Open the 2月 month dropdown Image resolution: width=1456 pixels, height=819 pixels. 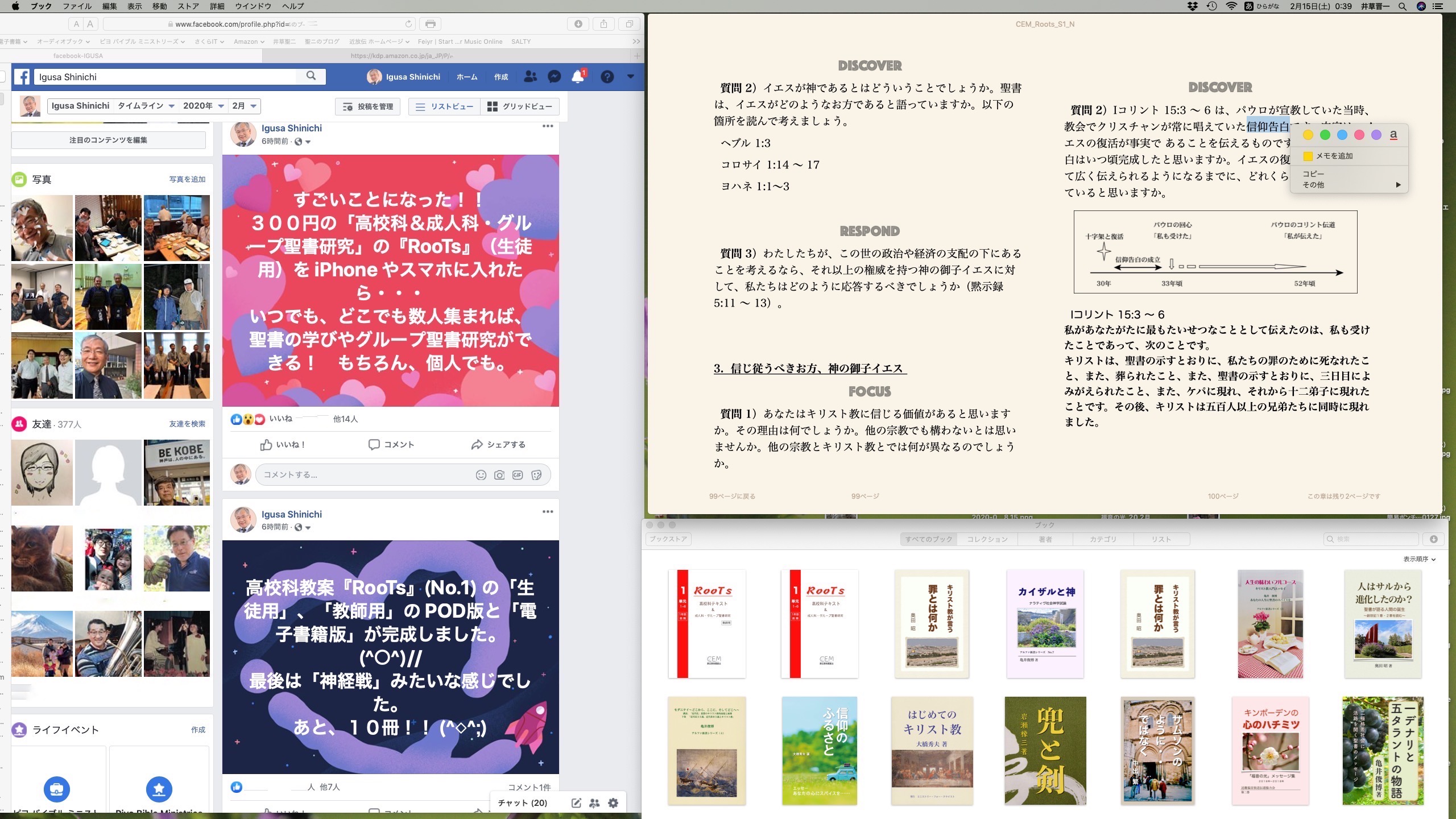245,106
